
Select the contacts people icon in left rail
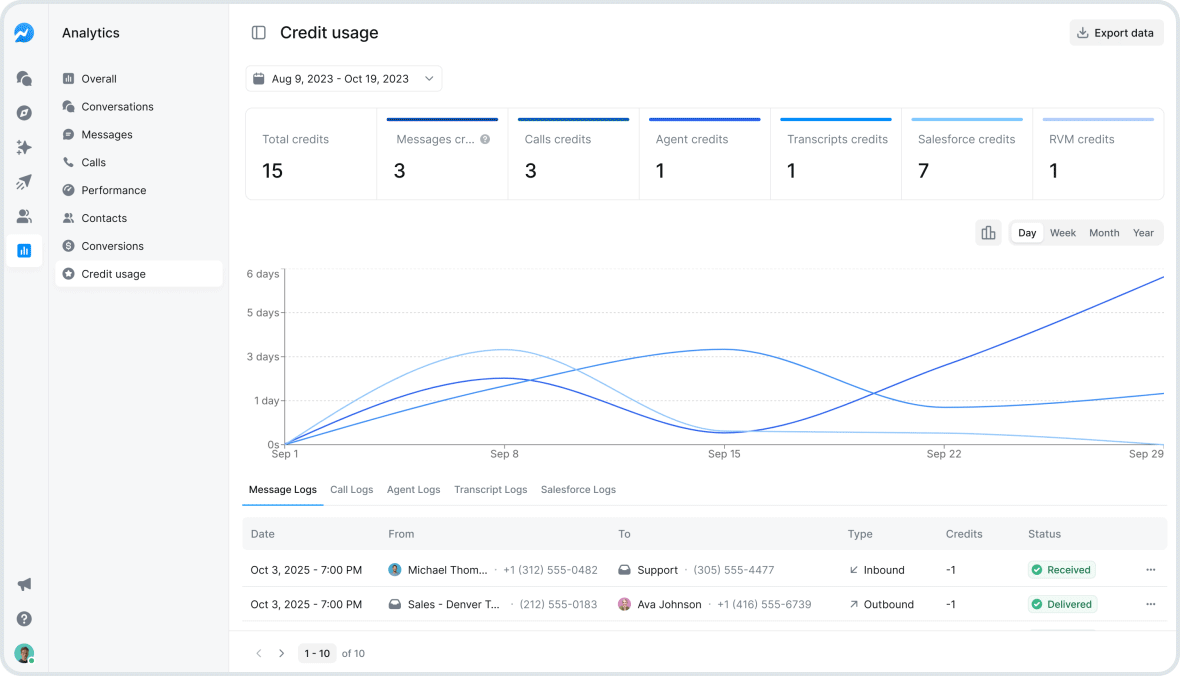click(24, 216)
